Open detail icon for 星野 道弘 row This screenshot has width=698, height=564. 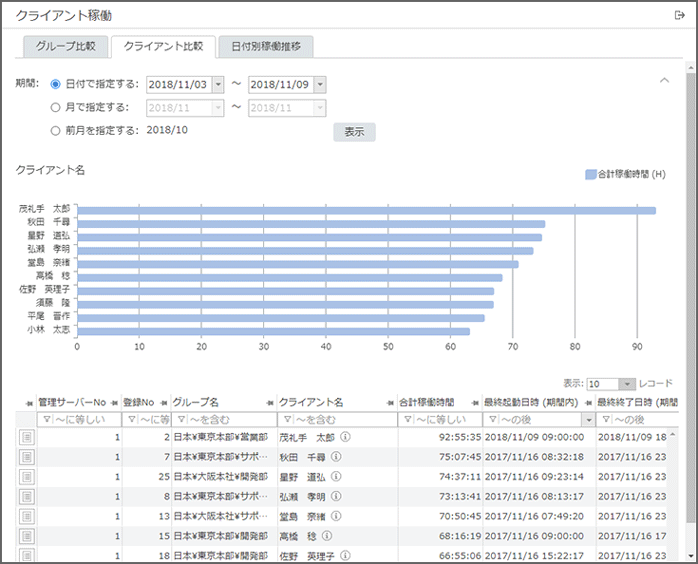pyautogui.click(x=27, y=477)
